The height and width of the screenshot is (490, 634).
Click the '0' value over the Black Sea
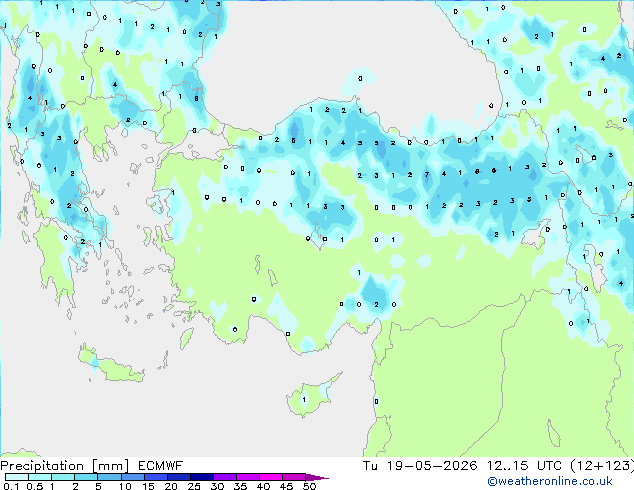click(x=360, y=78)
